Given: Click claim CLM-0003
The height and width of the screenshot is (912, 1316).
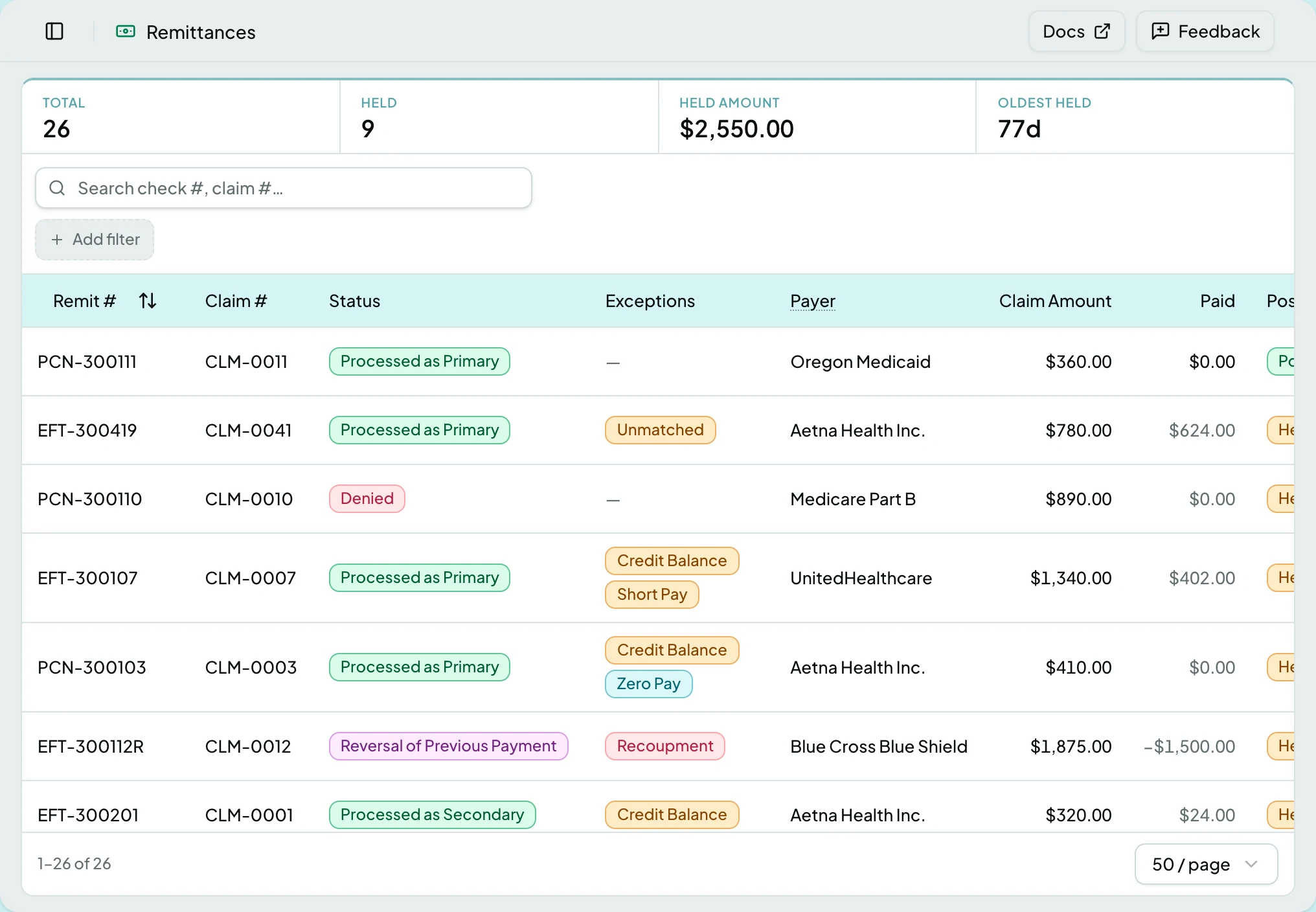Looking at the screenshot, I should (x=251, y=667).
